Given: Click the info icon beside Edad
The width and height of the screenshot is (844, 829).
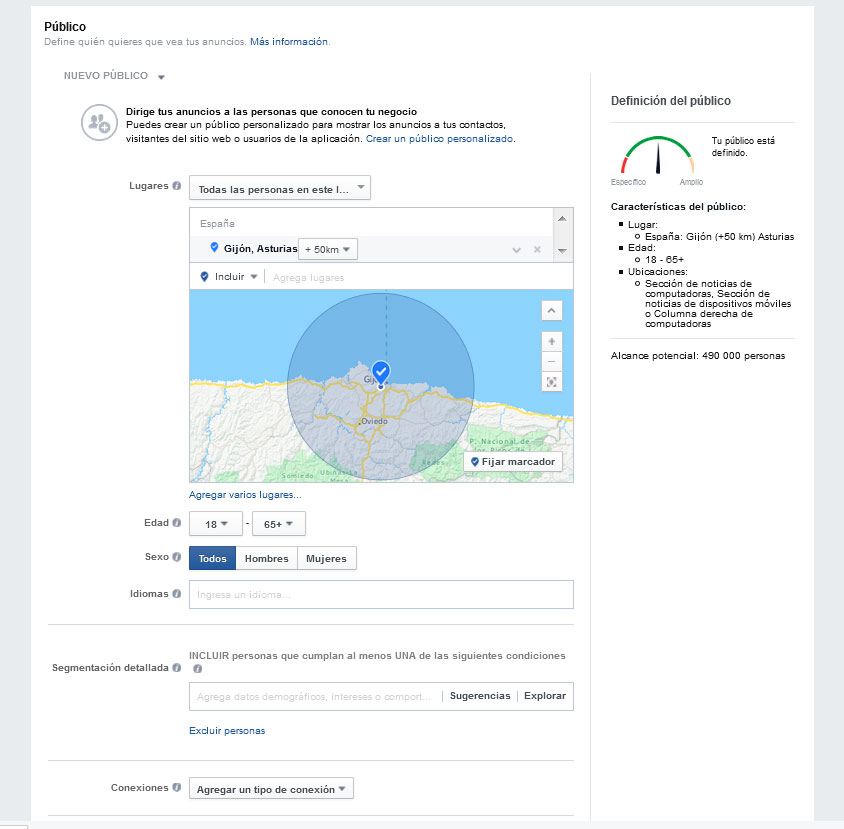Looking at the screenshot, I should 177,522.
